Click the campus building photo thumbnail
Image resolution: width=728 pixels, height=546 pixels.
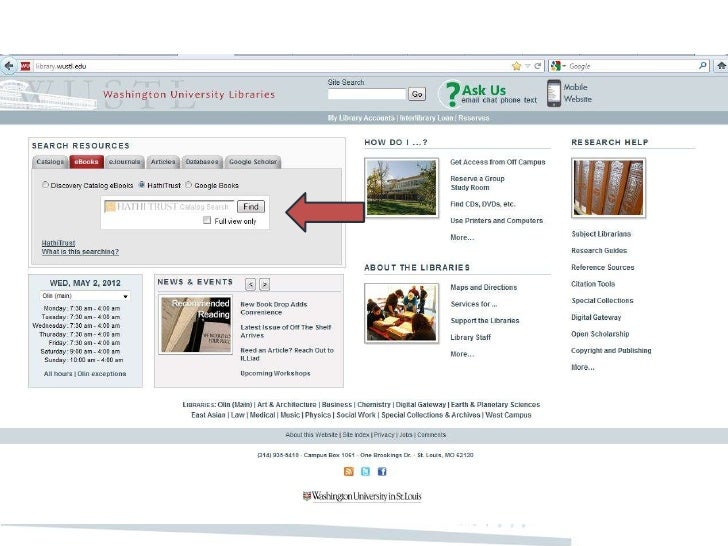(x=402, y=188)
